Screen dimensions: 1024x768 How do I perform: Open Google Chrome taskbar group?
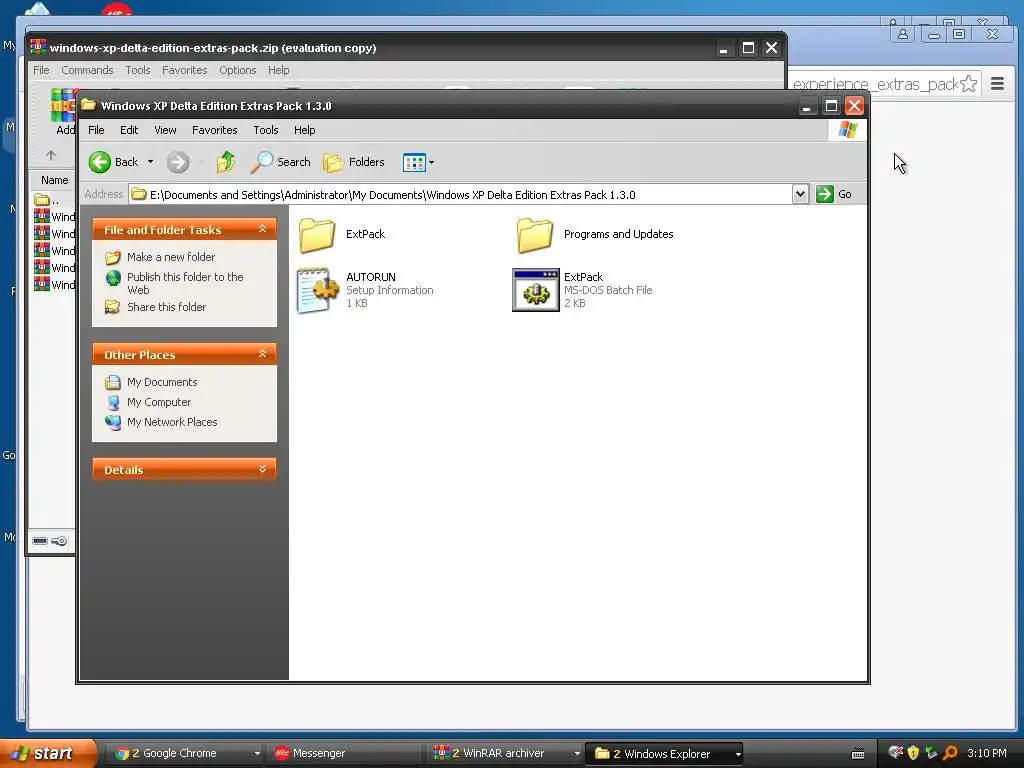click(185, 753)
